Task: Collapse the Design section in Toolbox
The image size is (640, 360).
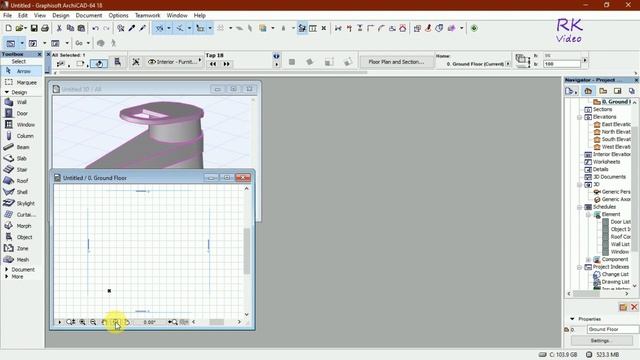Action: tap(7, 93)
